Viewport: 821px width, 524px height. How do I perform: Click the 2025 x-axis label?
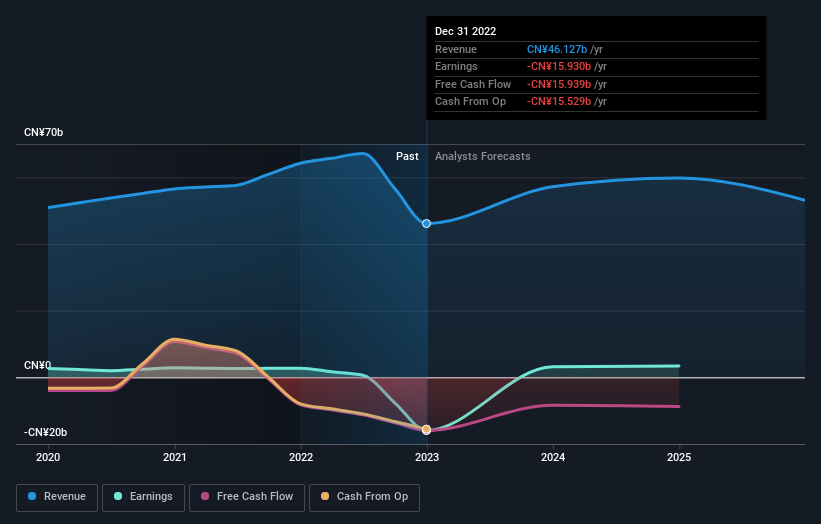click(679, 458)
